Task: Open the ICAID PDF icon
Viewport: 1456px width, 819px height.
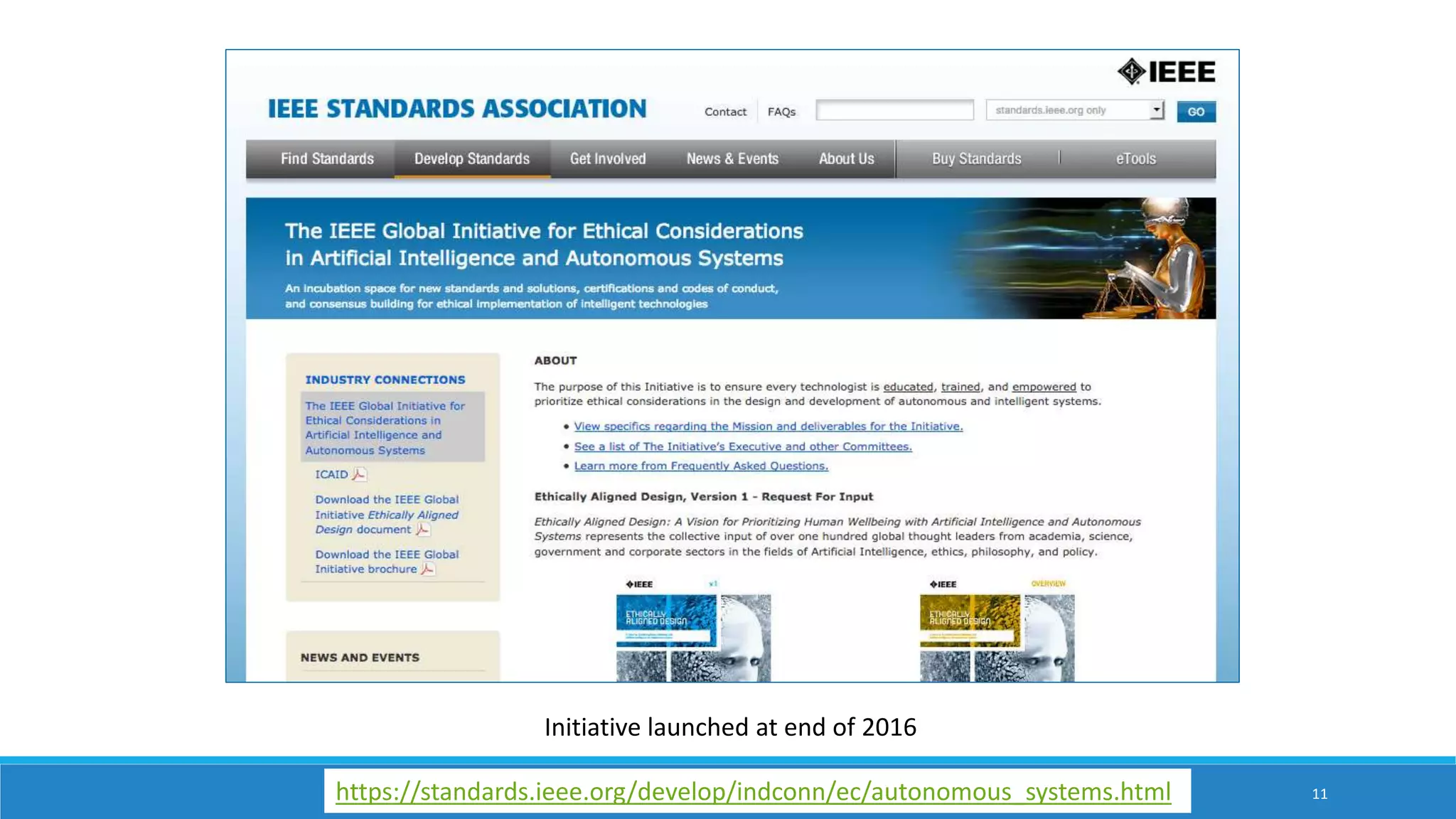Action: point(360,474)
